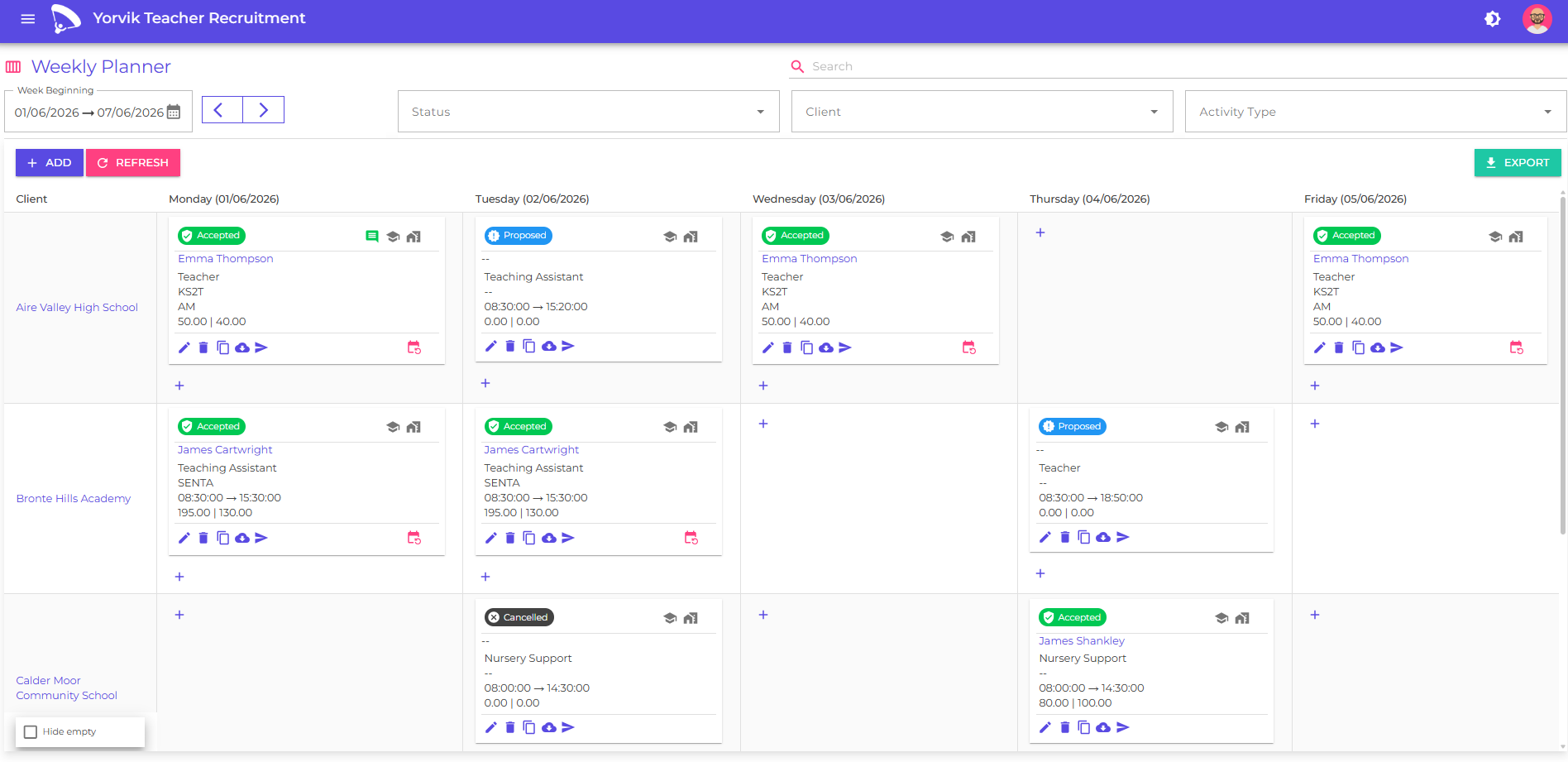This screenshot has height=762, width=1568.
Task: Send Friday Emma Thompson booking arrow icon
Action: coord(1397,347)
